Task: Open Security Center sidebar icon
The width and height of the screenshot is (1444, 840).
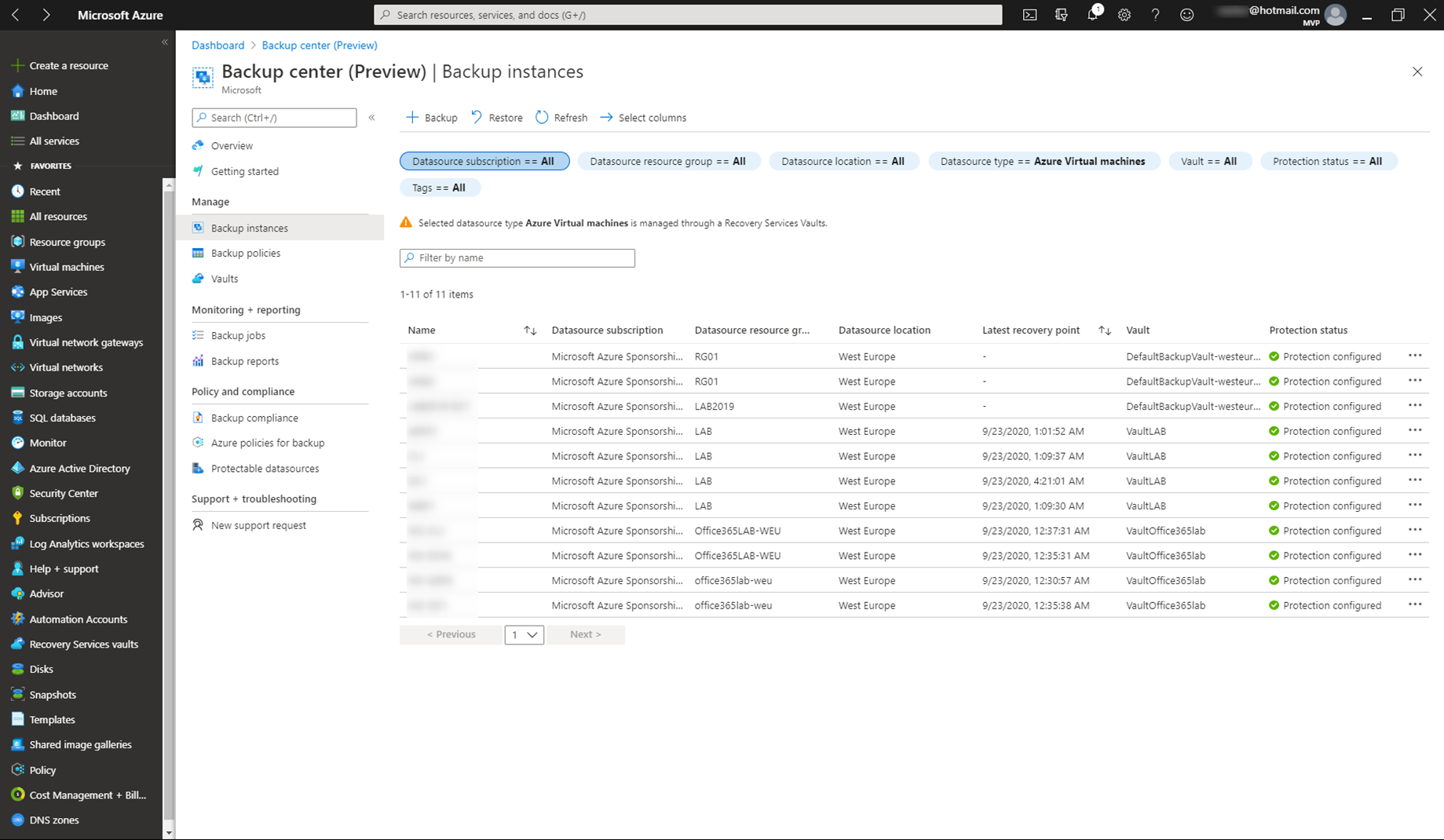Action: (17, 493)
